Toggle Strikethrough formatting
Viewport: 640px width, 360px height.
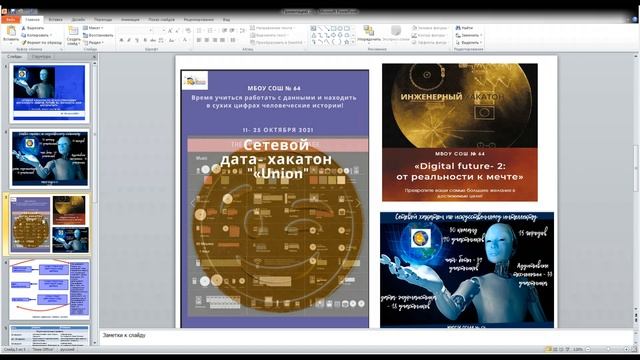point(153,40)
